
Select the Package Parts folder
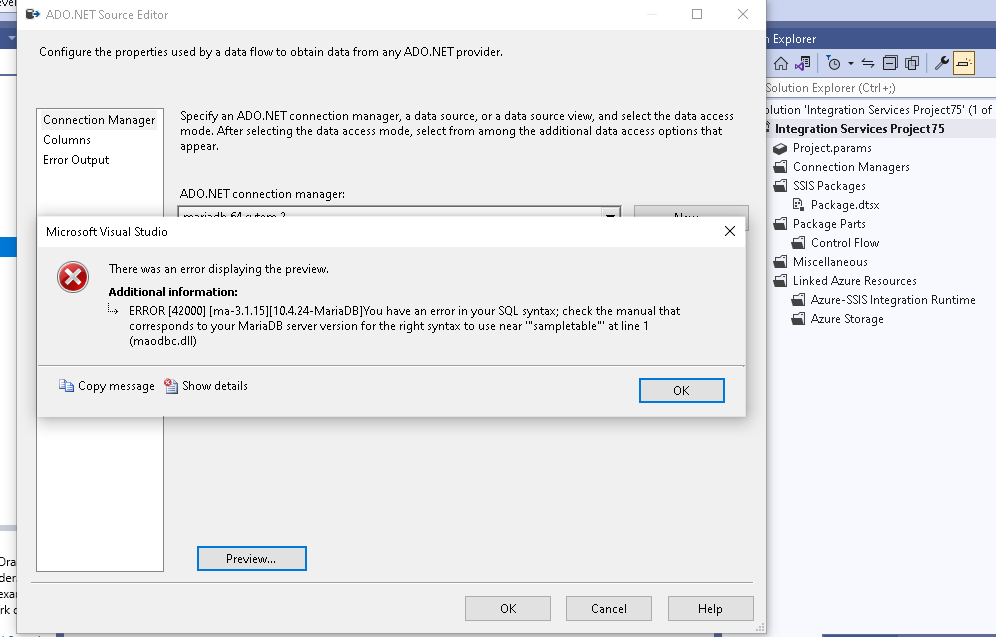(828, 224)
